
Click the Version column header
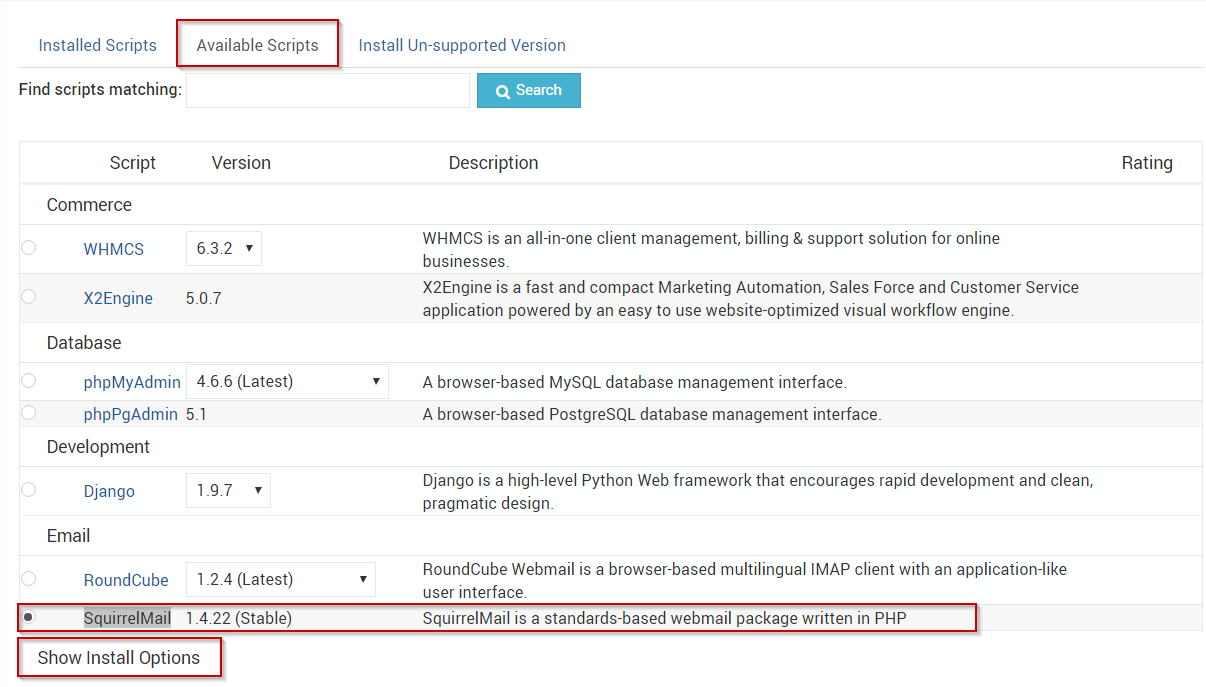[241, 163]
